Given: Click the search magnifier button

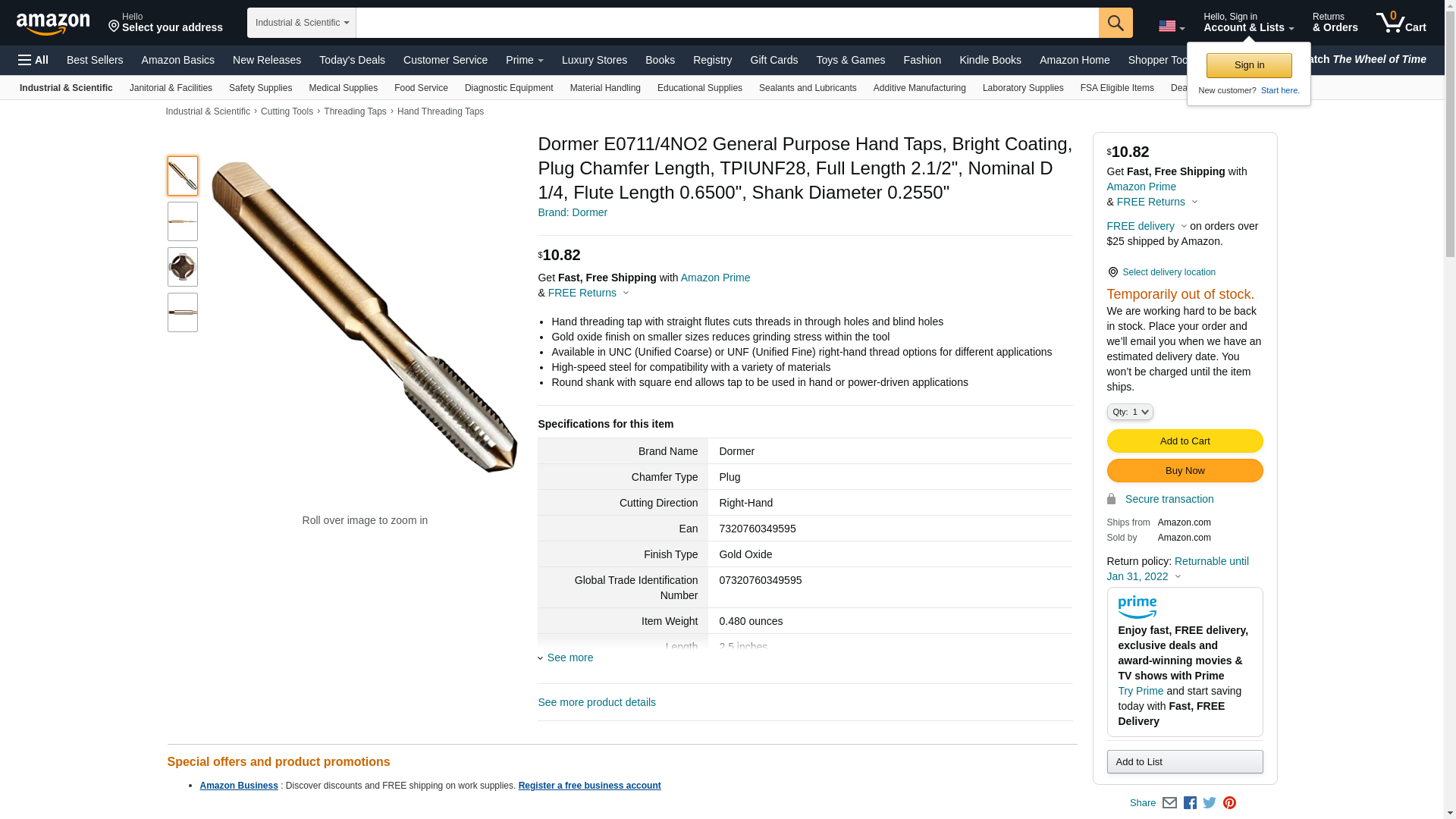Looking at the screenshot, I should pyautogui.click(x=1116, y=23).
